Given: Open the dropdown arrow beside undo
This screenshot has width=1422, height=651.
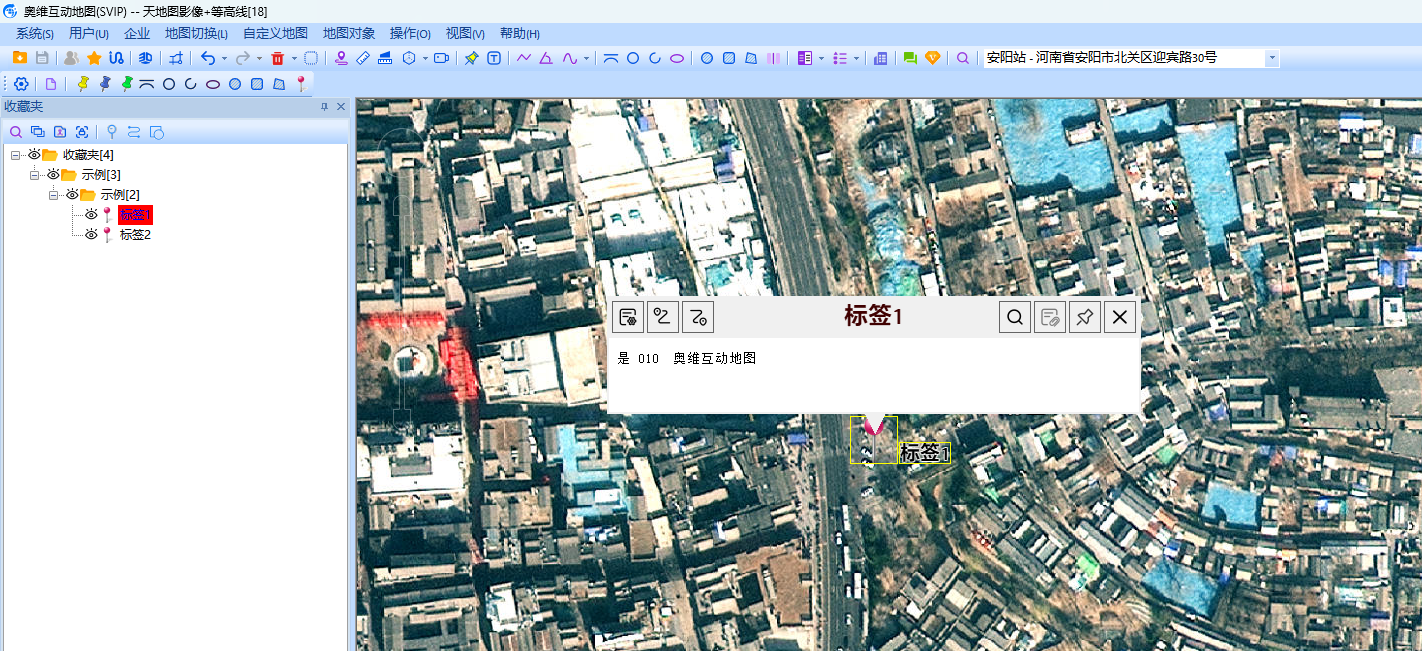Looking at the screenshot, I should [224, 58].
